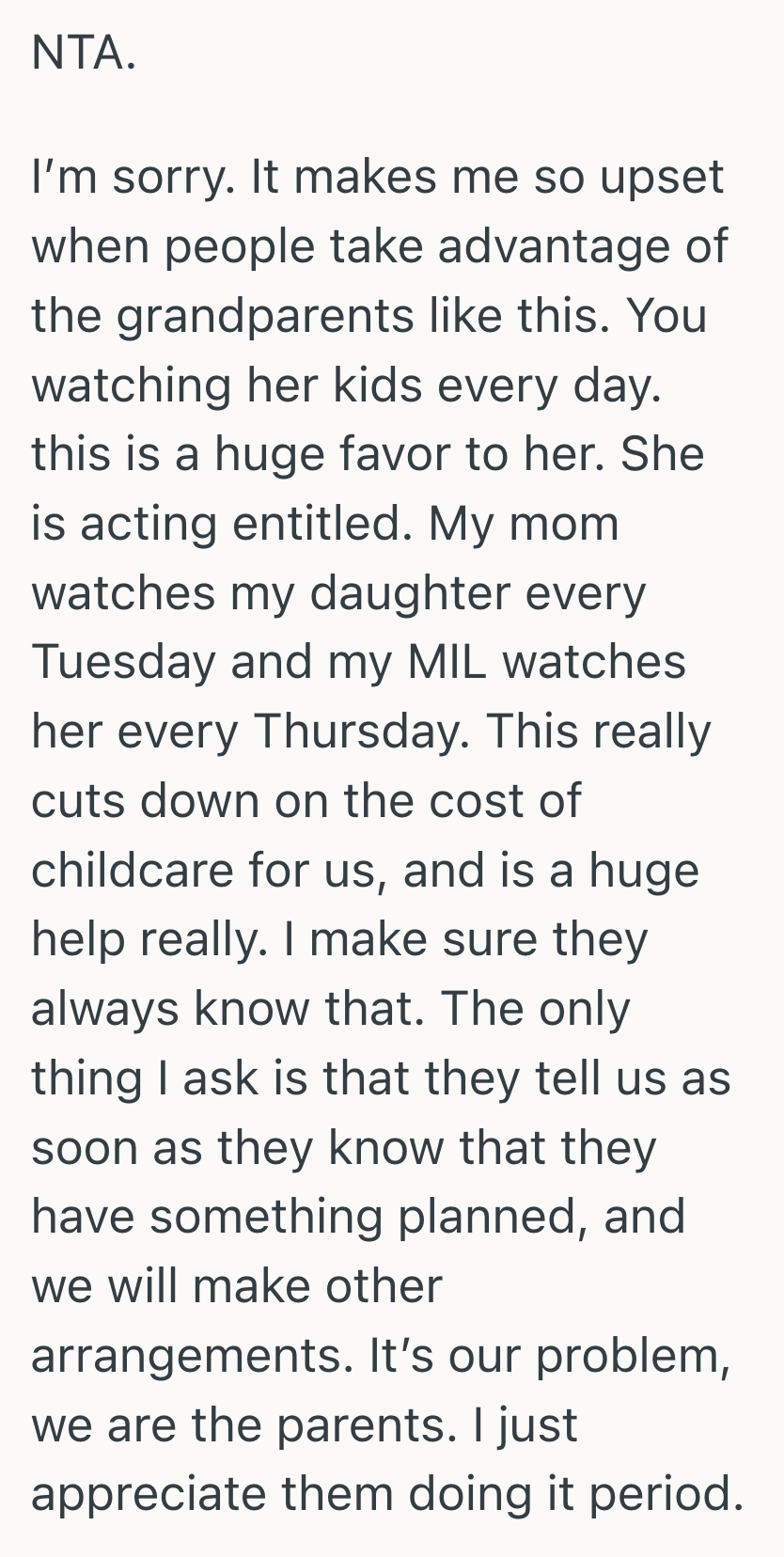Click the word "always"
The width and height of the screenshot is (784, 1557).
pos(105,1009)
